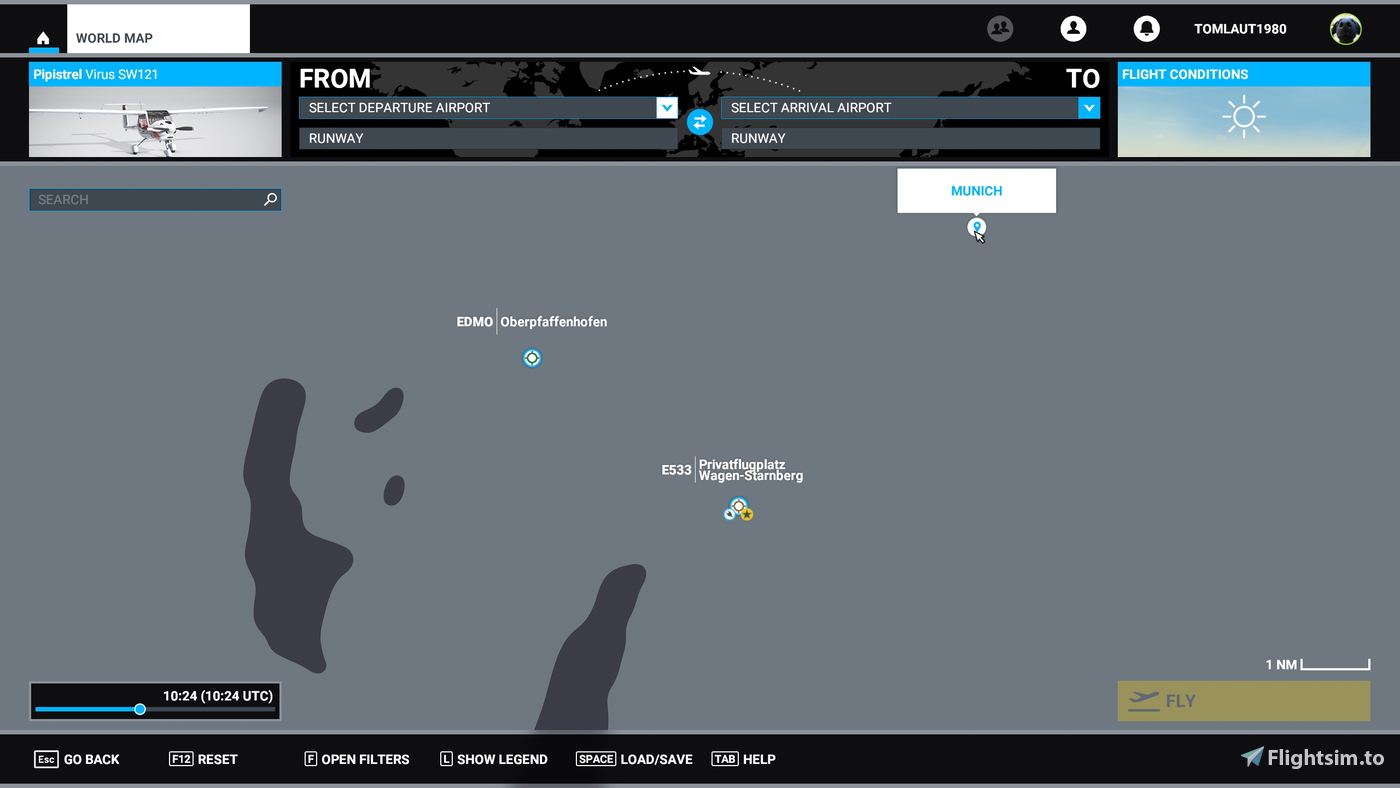The height and width of the screenshot is (788, 1400).
Task: Open the user profile icon
Action: click(1073, 29)
